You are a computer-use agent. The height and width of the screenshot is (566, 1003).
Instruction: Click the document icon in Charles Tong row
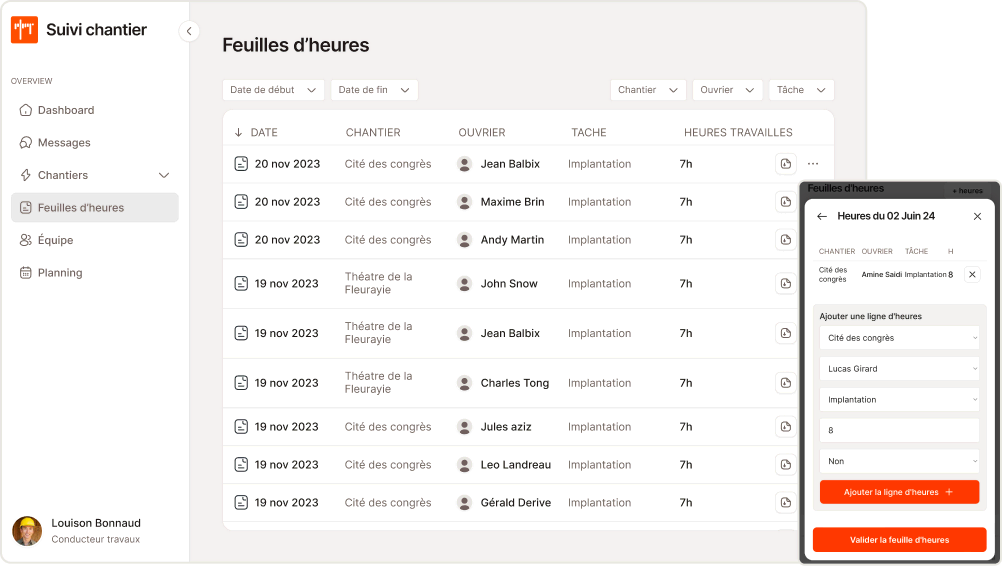click(x=241, y=383)
